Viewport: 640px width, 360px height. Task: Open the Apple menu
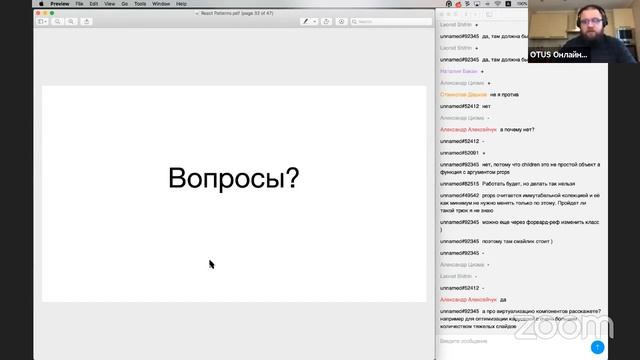click(x=41, y=4)
